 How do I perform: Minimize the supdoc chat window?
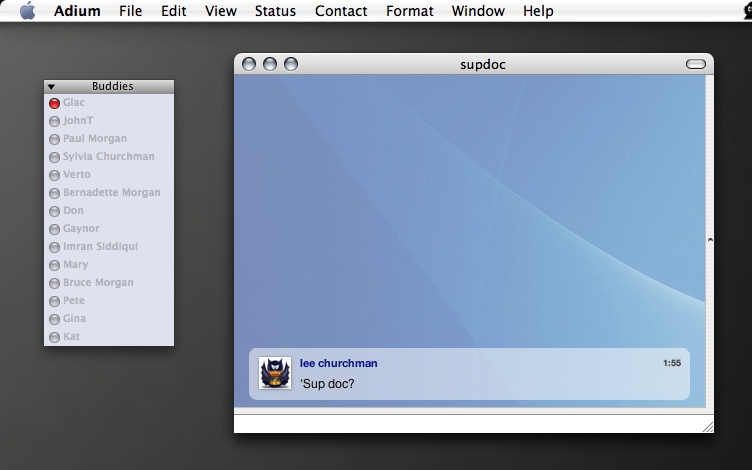270,64
